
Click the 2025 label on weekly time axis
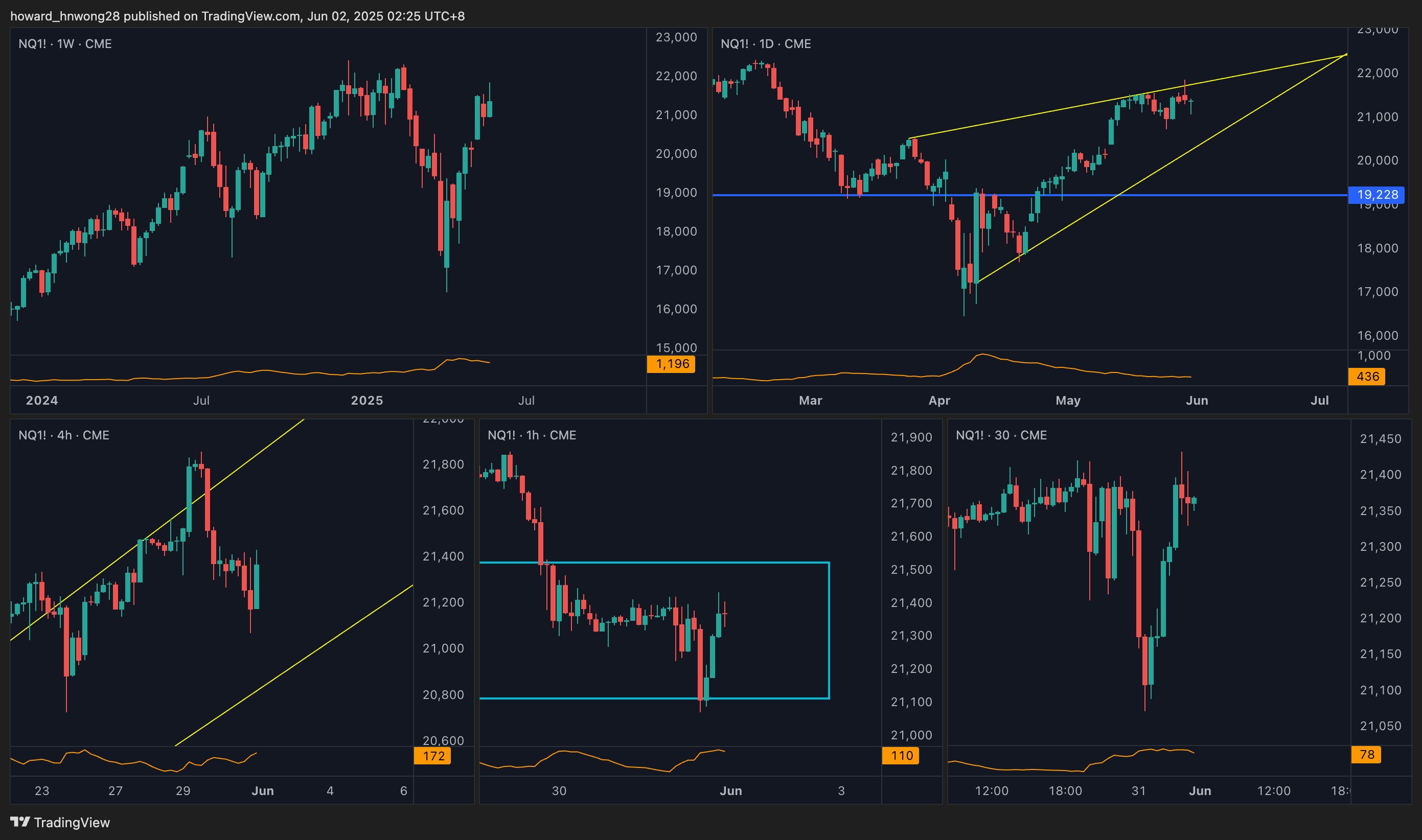click(x=367, y=400)
